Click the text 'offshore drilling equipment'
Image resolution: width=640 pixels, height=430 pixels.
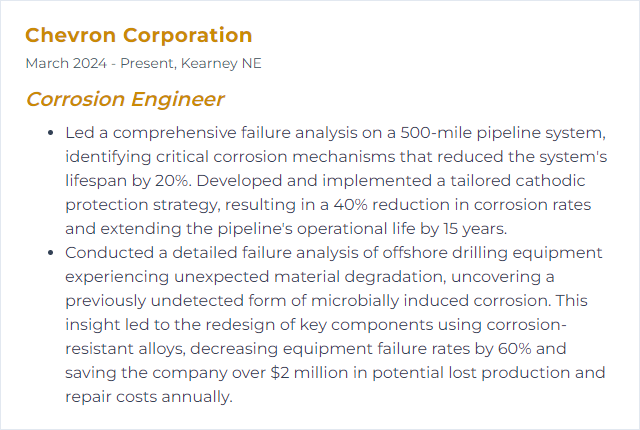(492, 253)
